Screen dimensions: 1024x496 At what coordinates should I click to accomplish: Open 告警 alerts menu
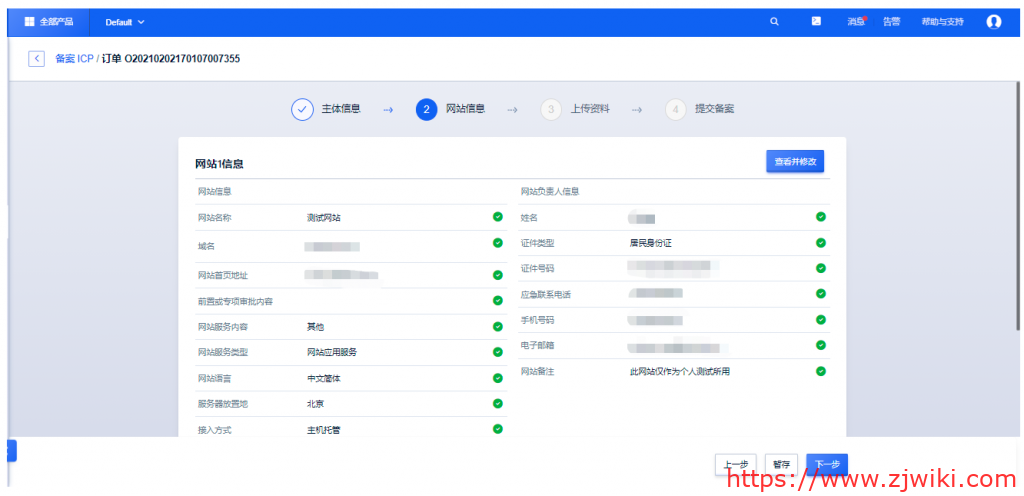click(x=891, y=22)
